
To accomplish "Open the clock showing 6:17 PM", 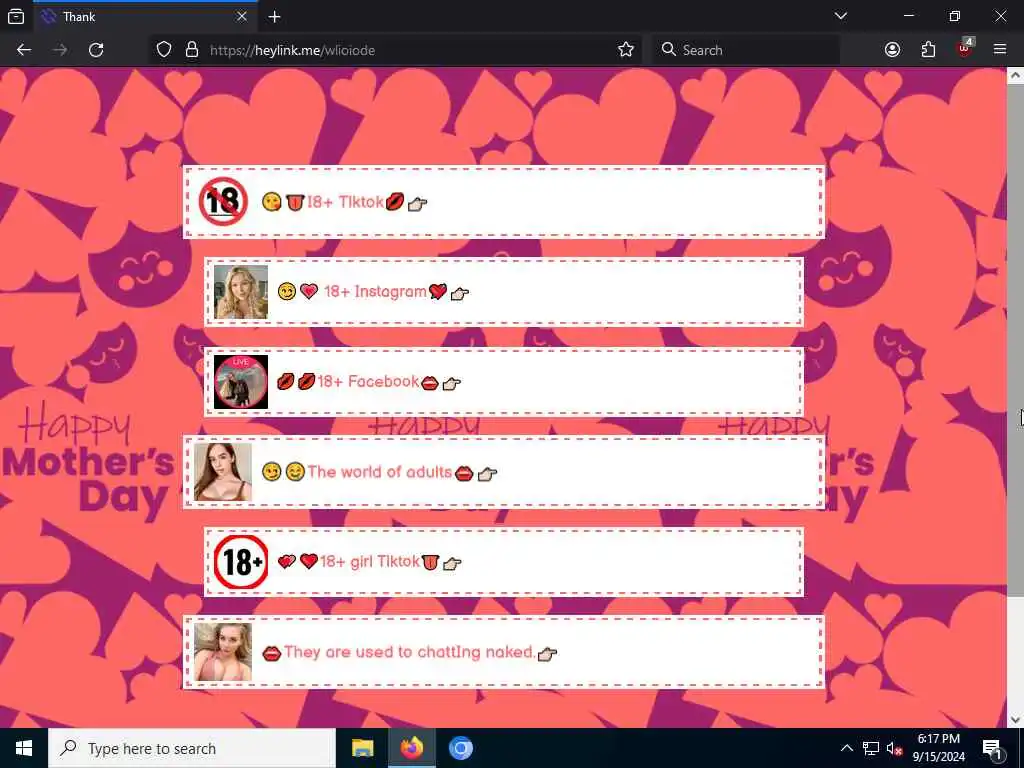I will [x=938, y=748].
